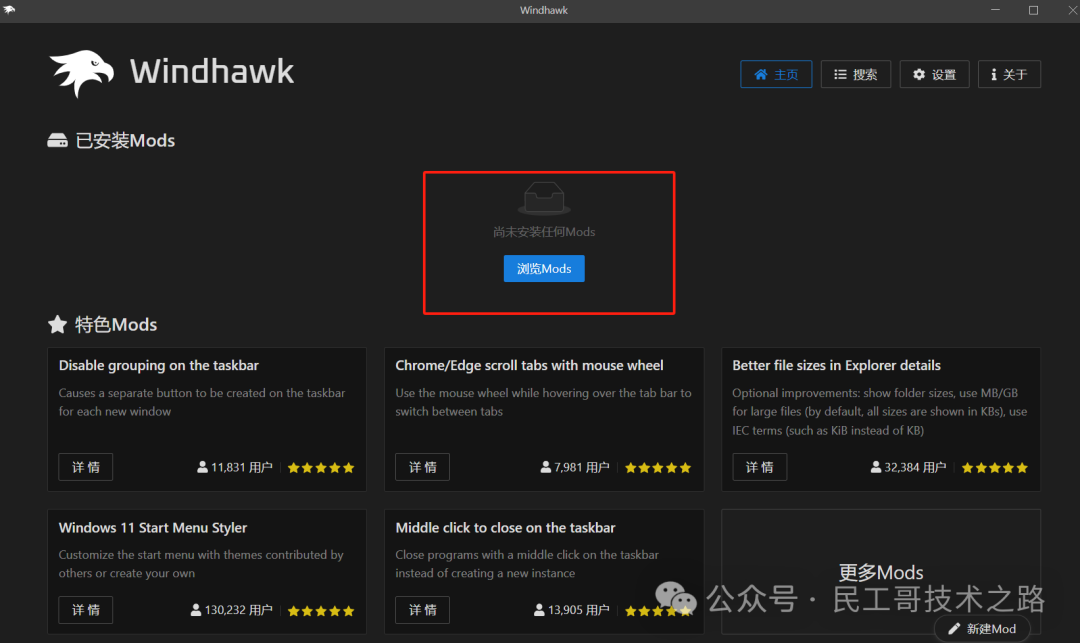Click the info icon in 关于 button
The width and height of the screenshot is (1080, 643).
993,74
